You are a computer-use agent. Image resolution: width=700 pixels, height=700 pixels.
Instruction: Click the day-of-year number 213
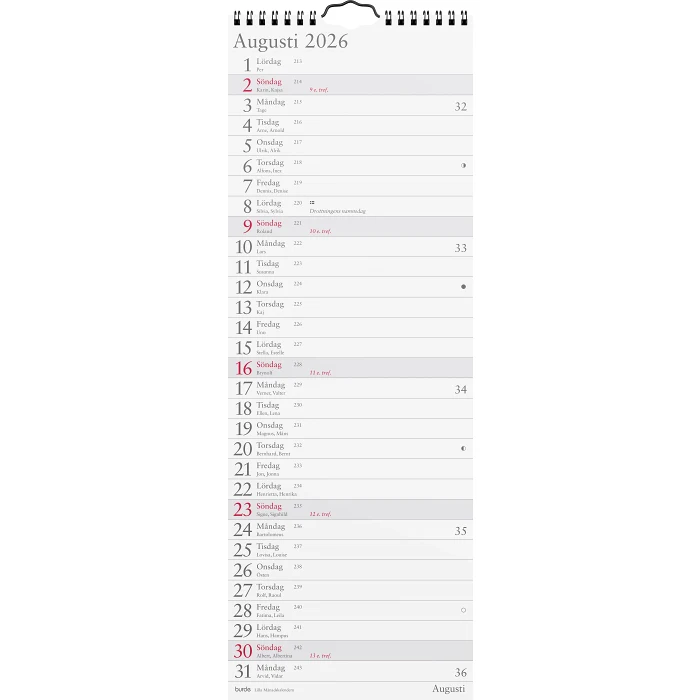(298, 61)
